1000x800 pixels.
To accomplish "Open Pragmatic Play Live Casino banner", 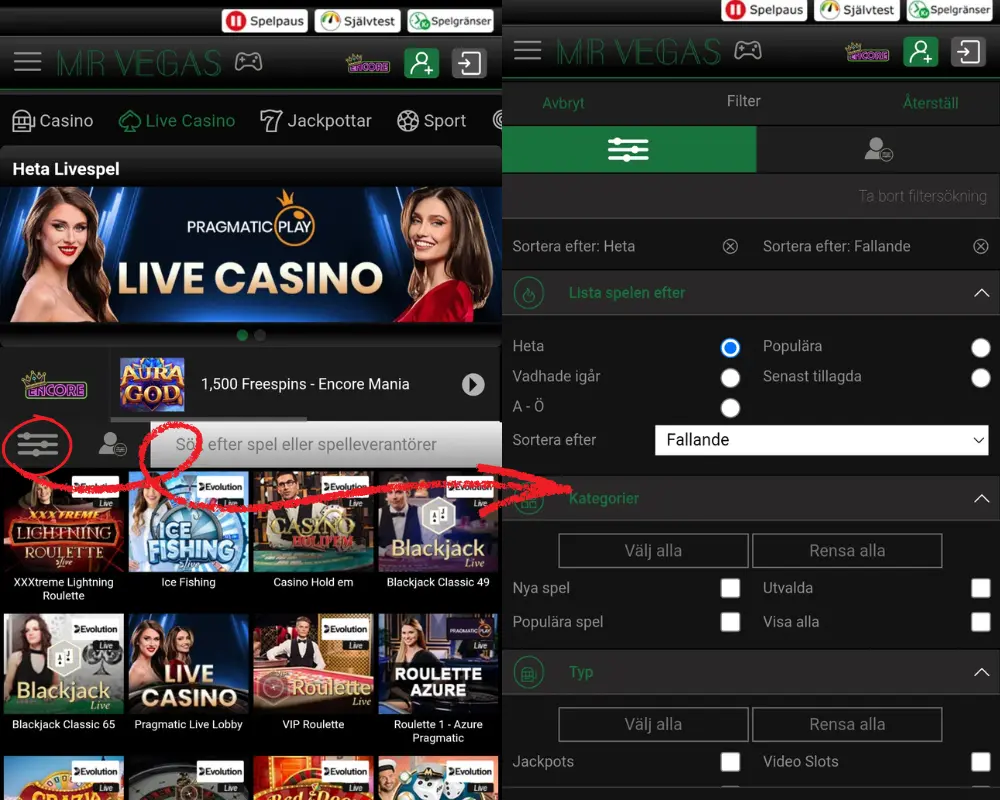I will point(251,255).
